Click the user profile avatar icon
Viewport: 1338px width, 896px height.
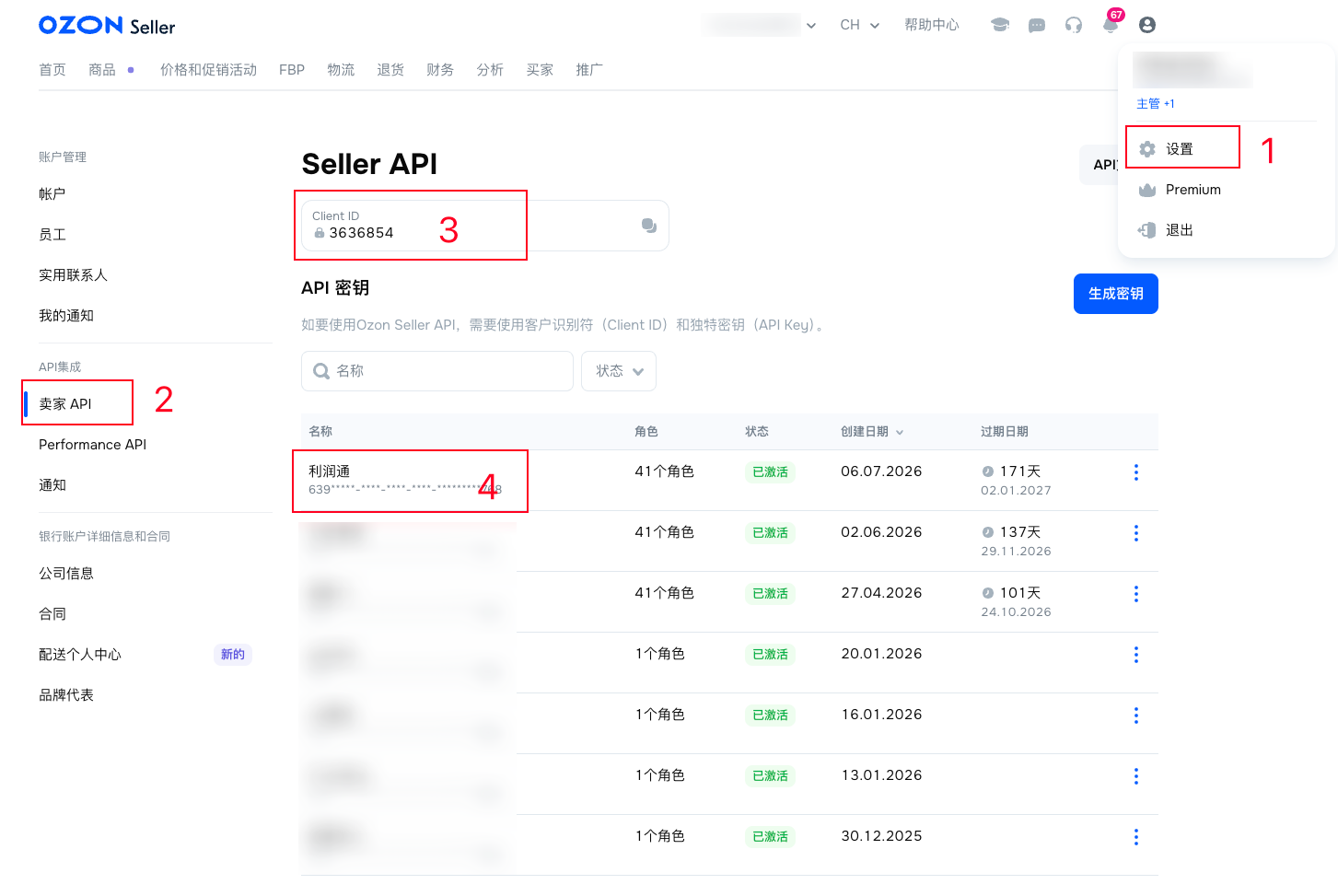tap(1147, 25)
